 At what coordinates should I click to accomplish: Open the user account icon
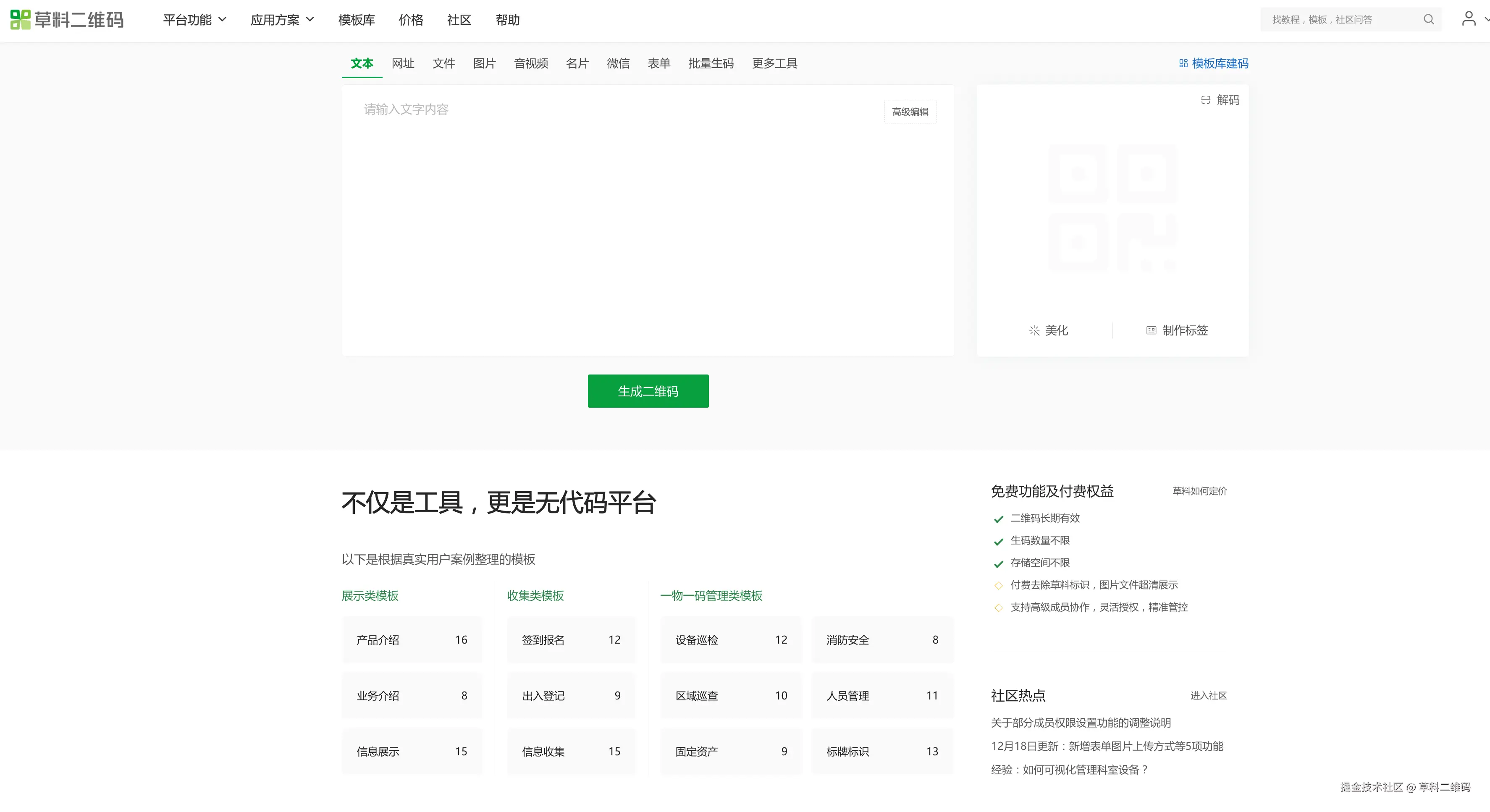1468,19
